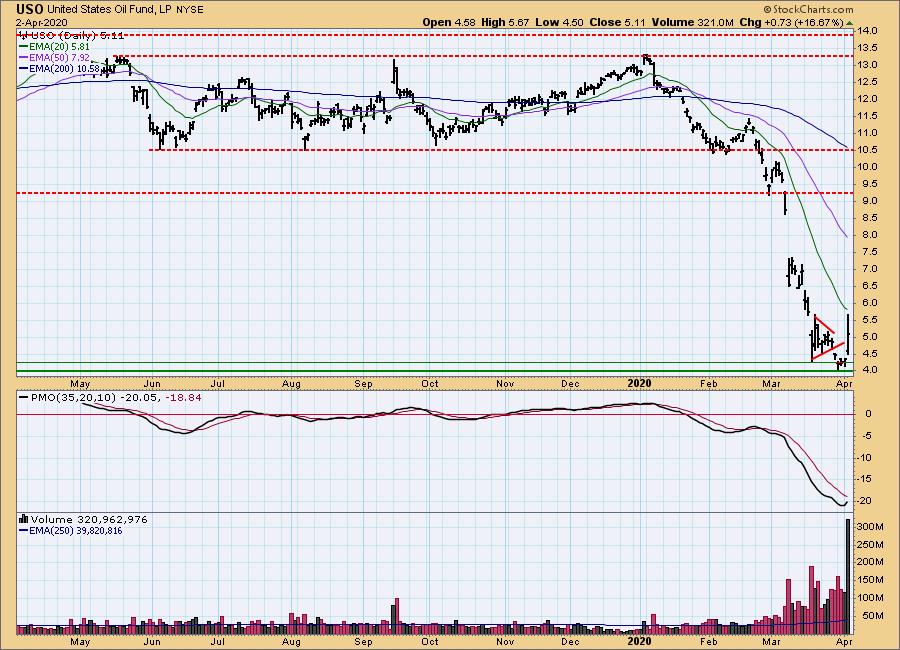
Task: Click the Apr label under the volume panel
Action: tap(844, 641)
